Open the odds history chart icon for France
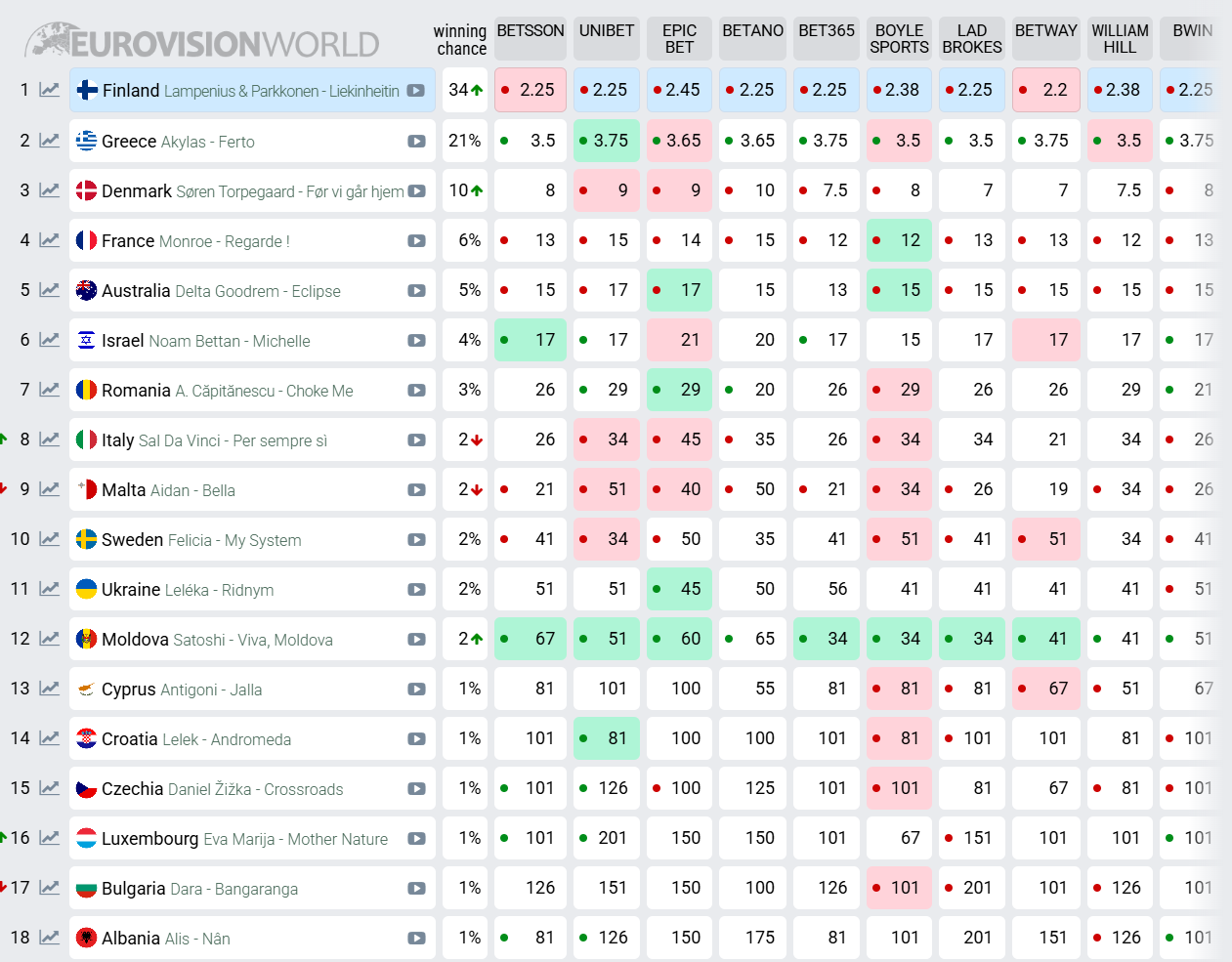 point(50,240)
